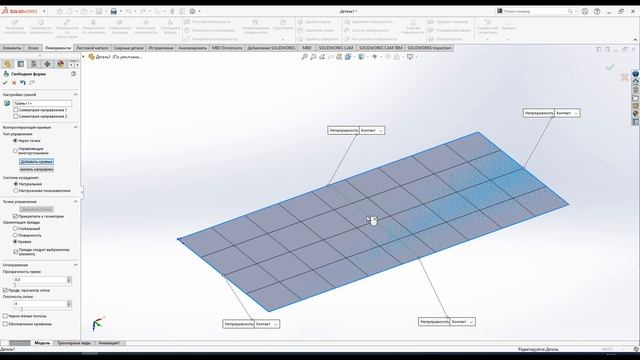Enable Черно-белые полосы checkbox
640x360 pixels.
pyautogui.click(x=5, y=316)
